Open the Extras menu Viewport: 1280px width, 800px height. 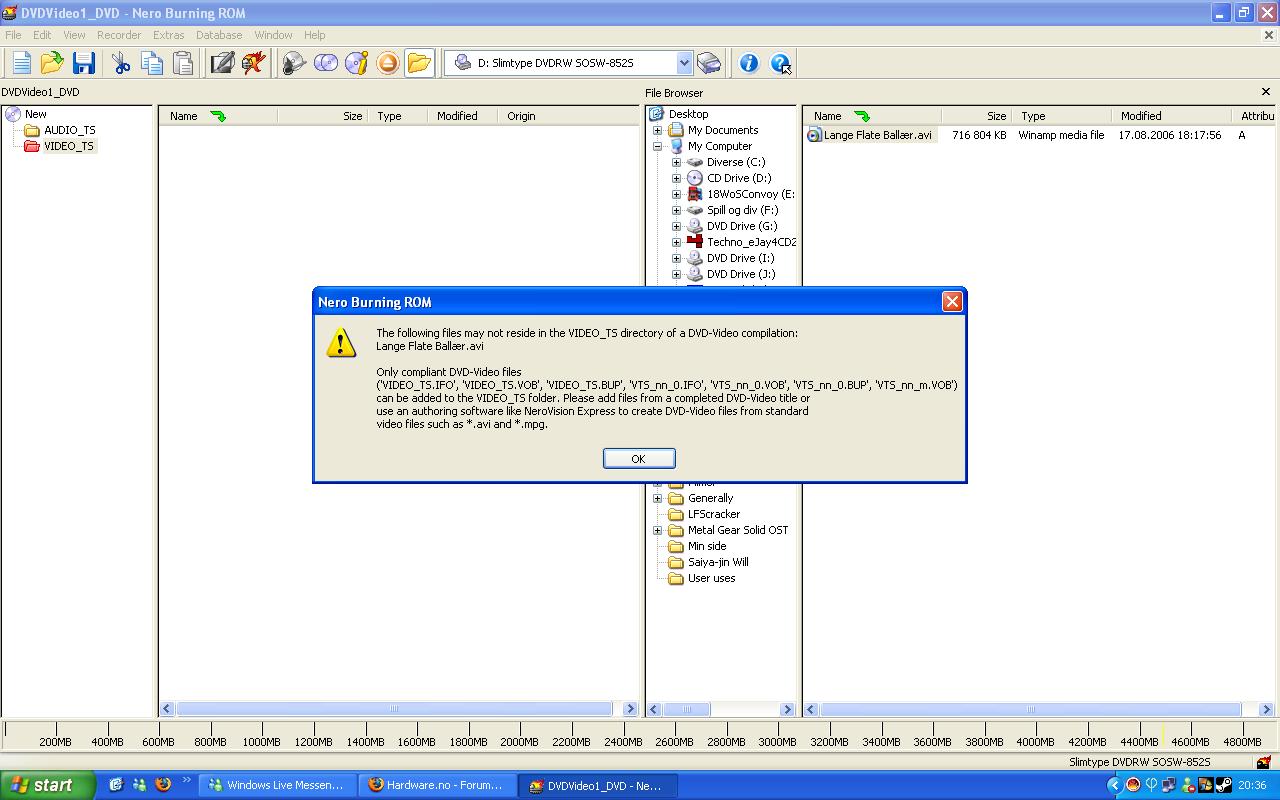point(168,35)
